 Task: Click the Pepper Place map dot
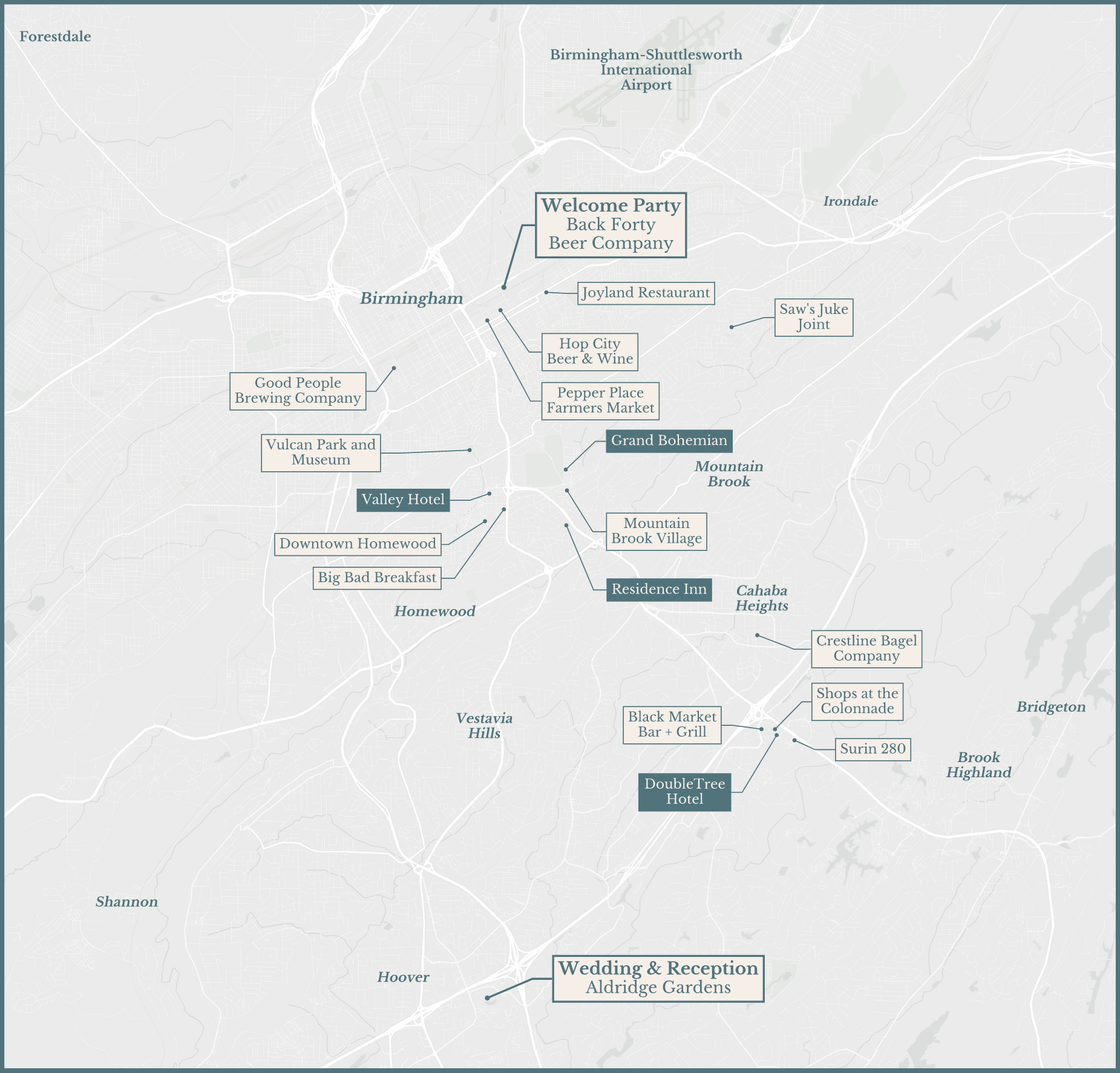click(x=487, y=321)
